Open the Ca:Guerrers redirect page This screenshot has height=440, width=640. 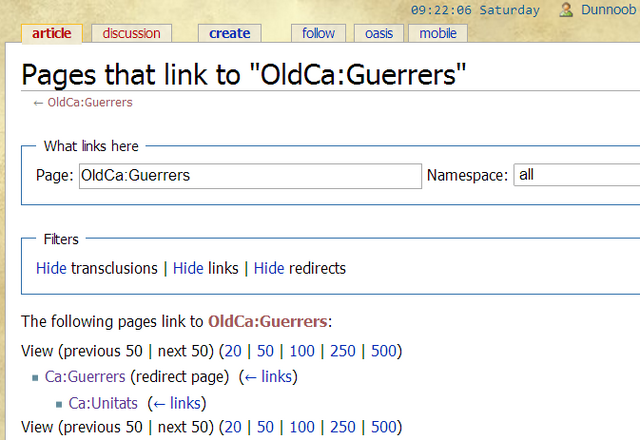pyautogui.click(x=85, y=377)
